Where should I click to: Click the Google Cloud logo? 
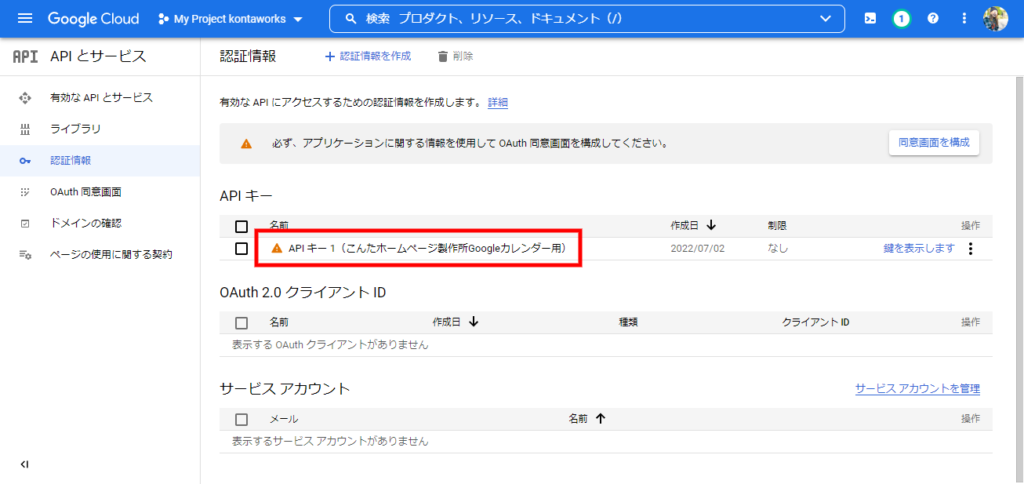click(93, 19)
